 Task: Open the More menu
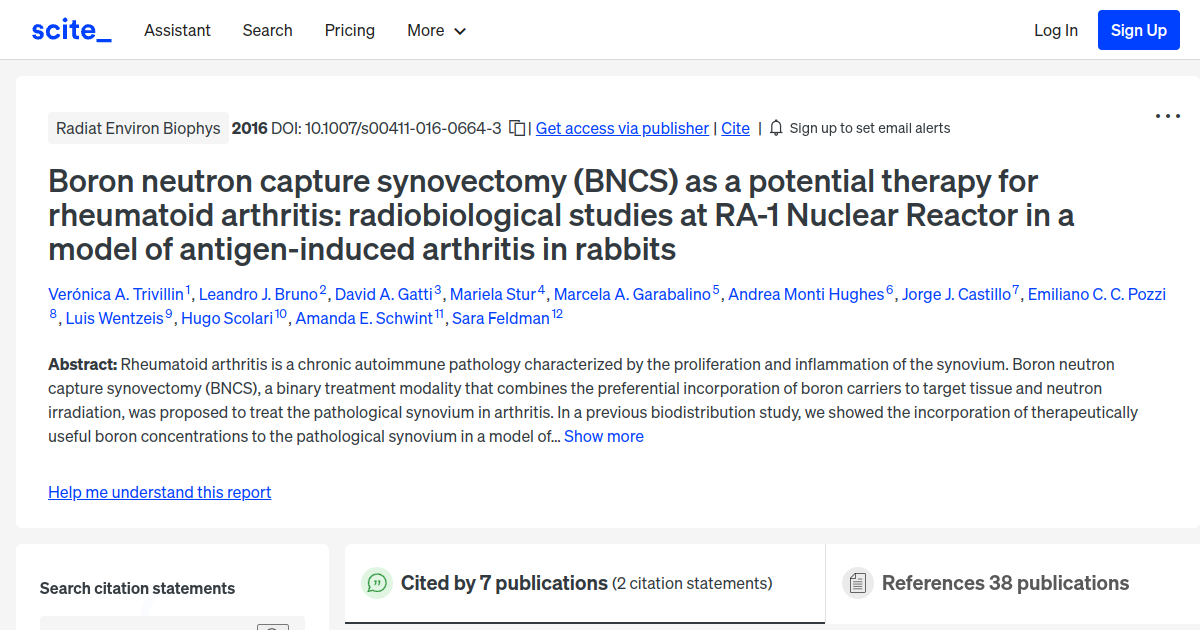[x=424, y=30]
